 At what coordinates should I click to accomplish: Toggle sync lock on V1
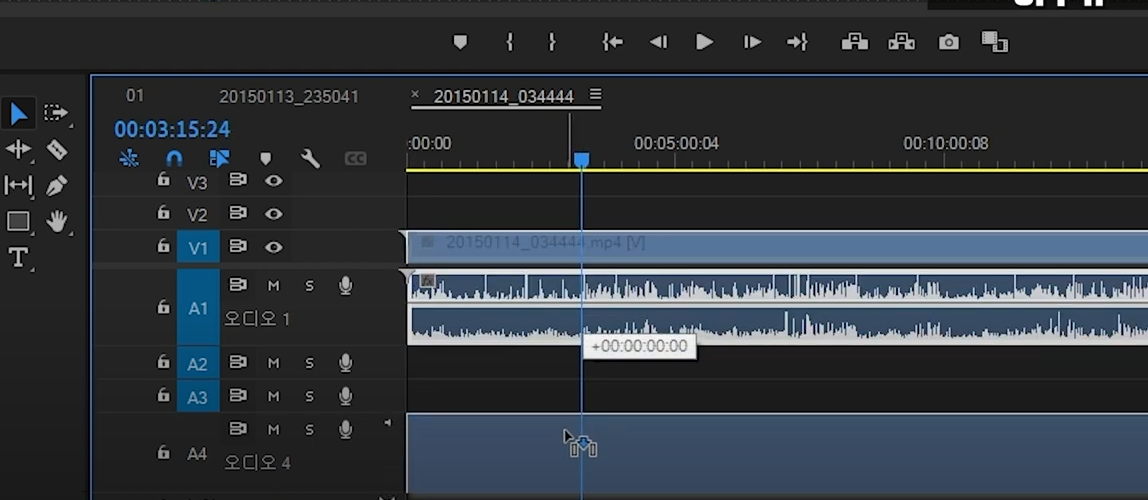pos(238,247)
